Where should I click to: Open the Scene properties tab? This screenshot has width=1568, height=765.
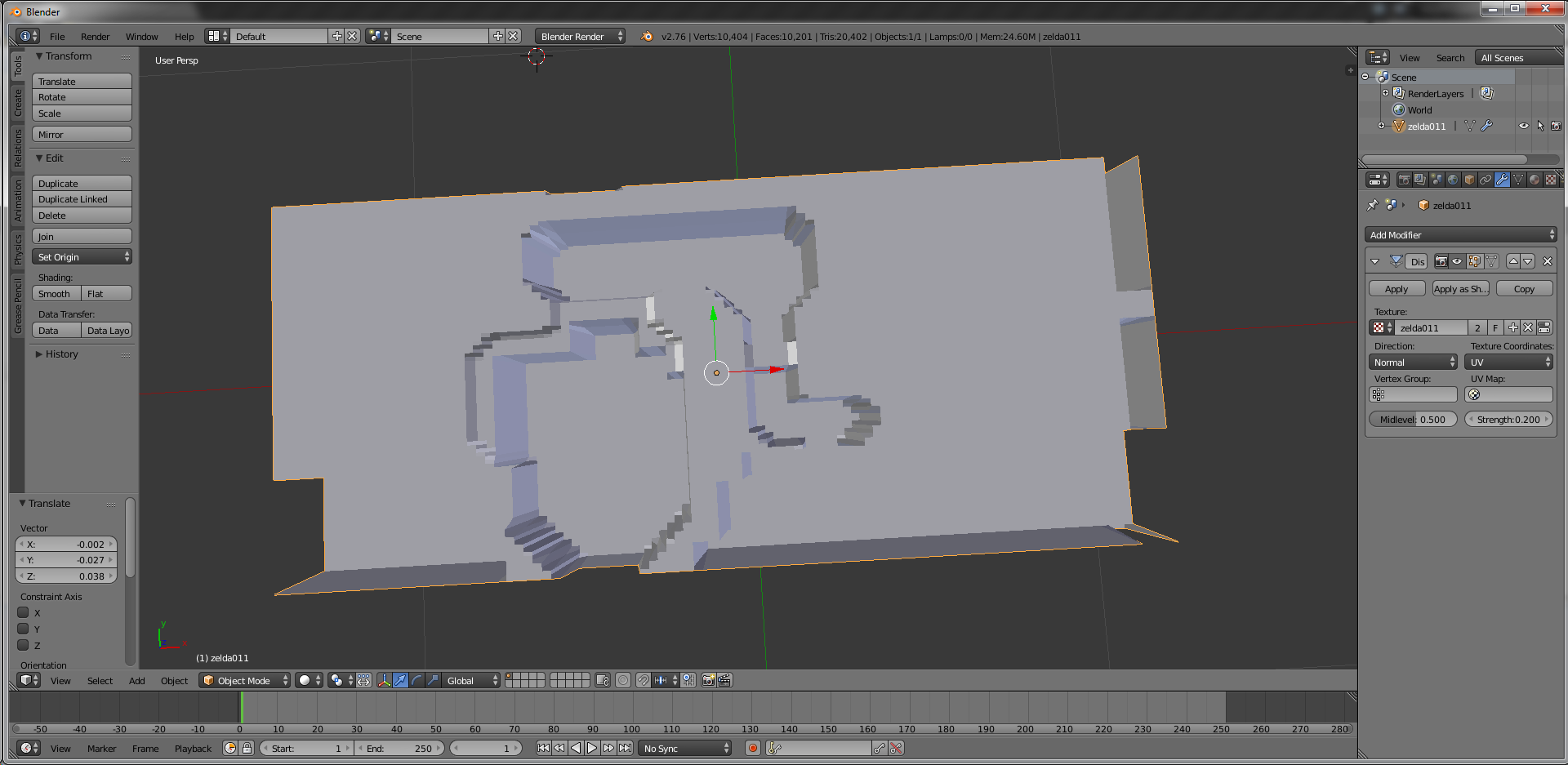point(1437,180)
